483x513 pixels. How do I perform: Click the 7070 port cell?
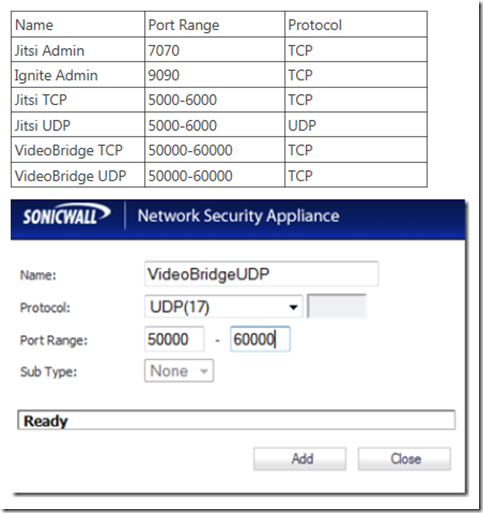pos(215,49)
